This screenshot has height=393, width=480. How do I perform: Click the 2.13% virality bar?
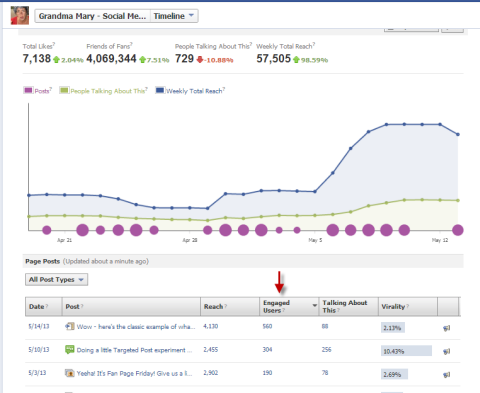click(x=393, y=328)
